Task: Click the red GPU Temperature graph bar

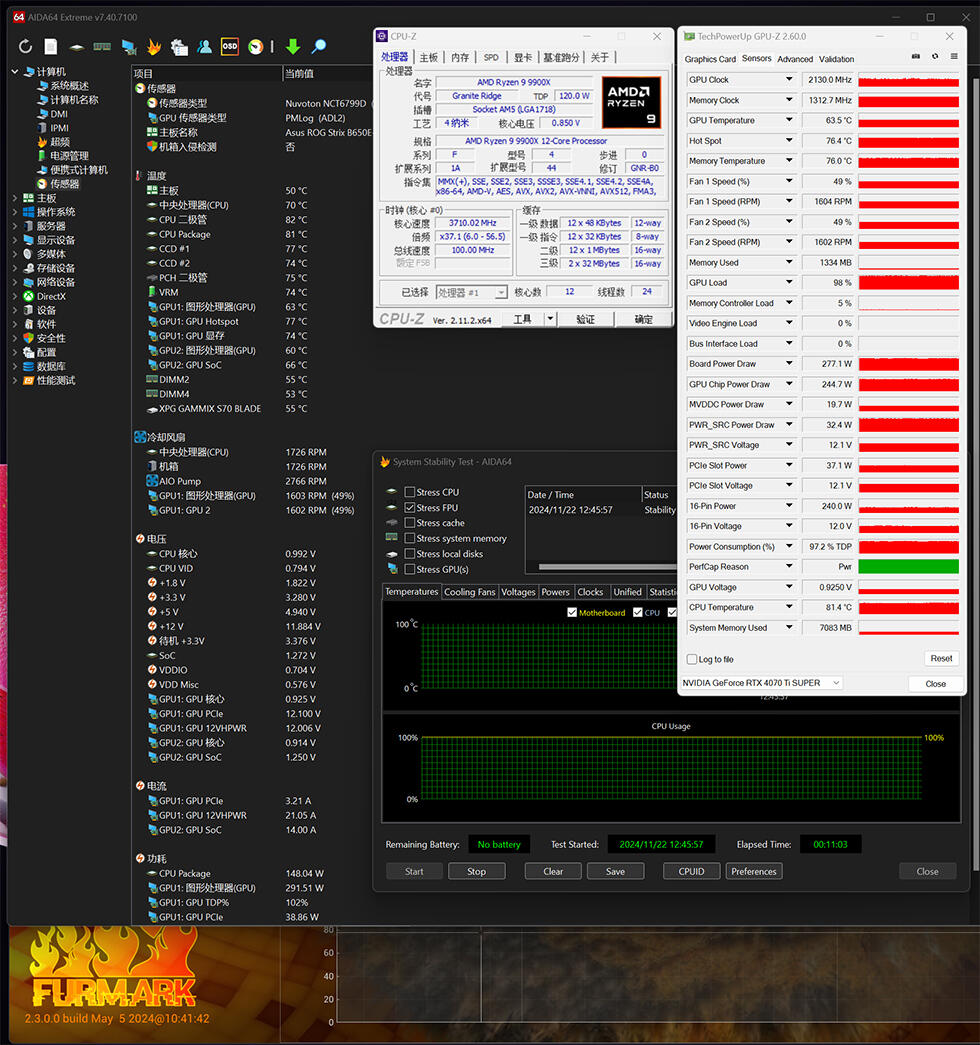Action: [x=908, y=121]
